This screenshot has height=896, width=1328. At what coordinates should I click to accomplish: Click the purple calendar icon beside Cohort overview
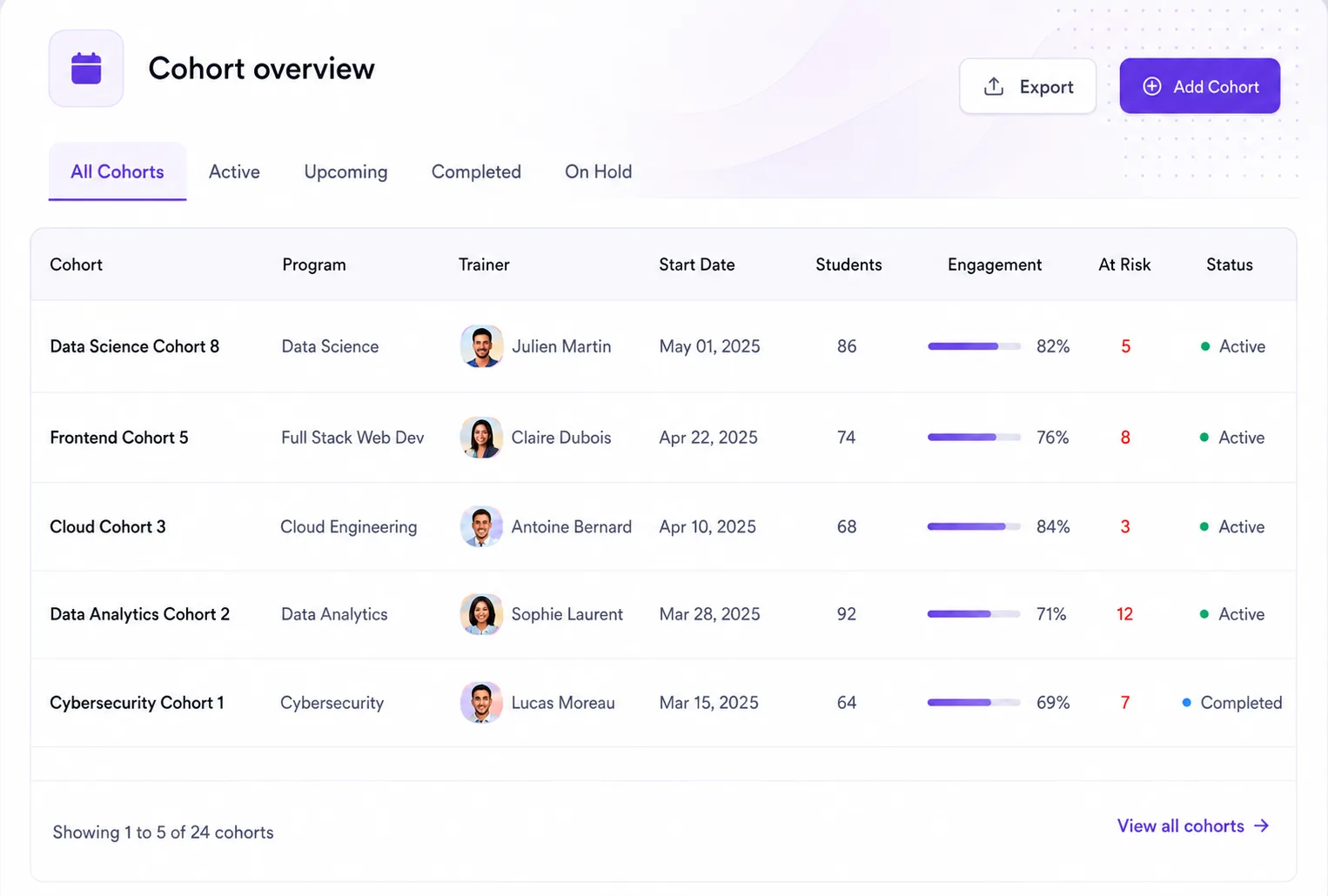point(86,69)
